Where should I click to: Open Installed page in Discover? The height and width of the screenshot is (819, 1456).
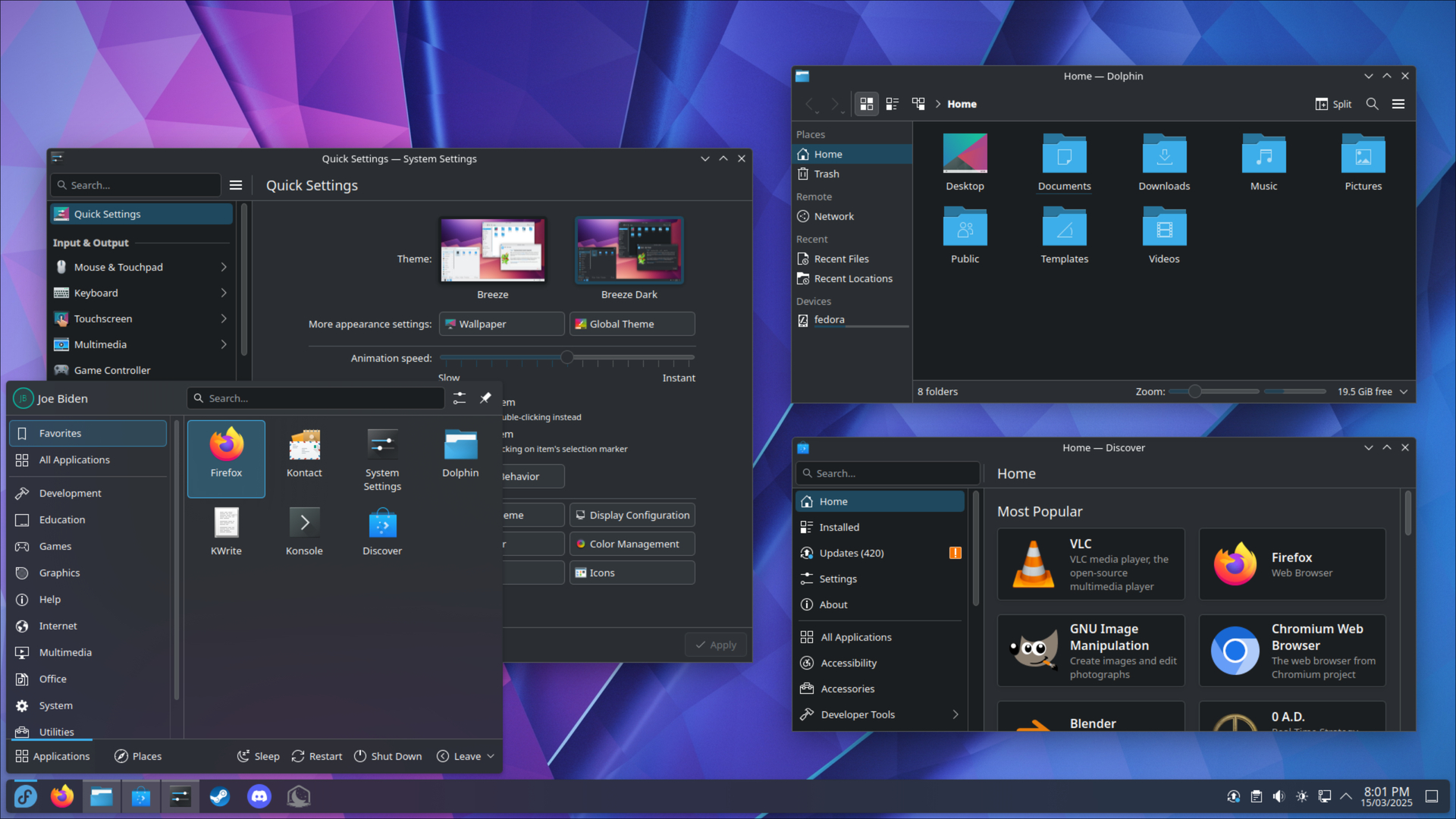(x=880, y=527)
